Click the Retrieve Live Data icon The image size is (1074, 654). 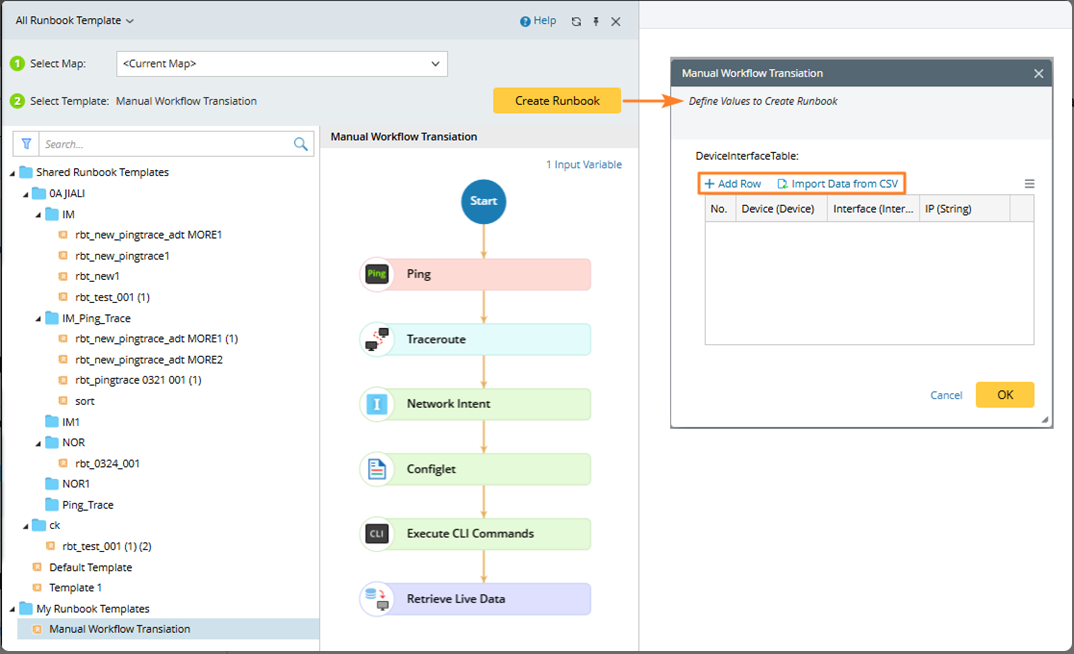[x=376, y=599]
